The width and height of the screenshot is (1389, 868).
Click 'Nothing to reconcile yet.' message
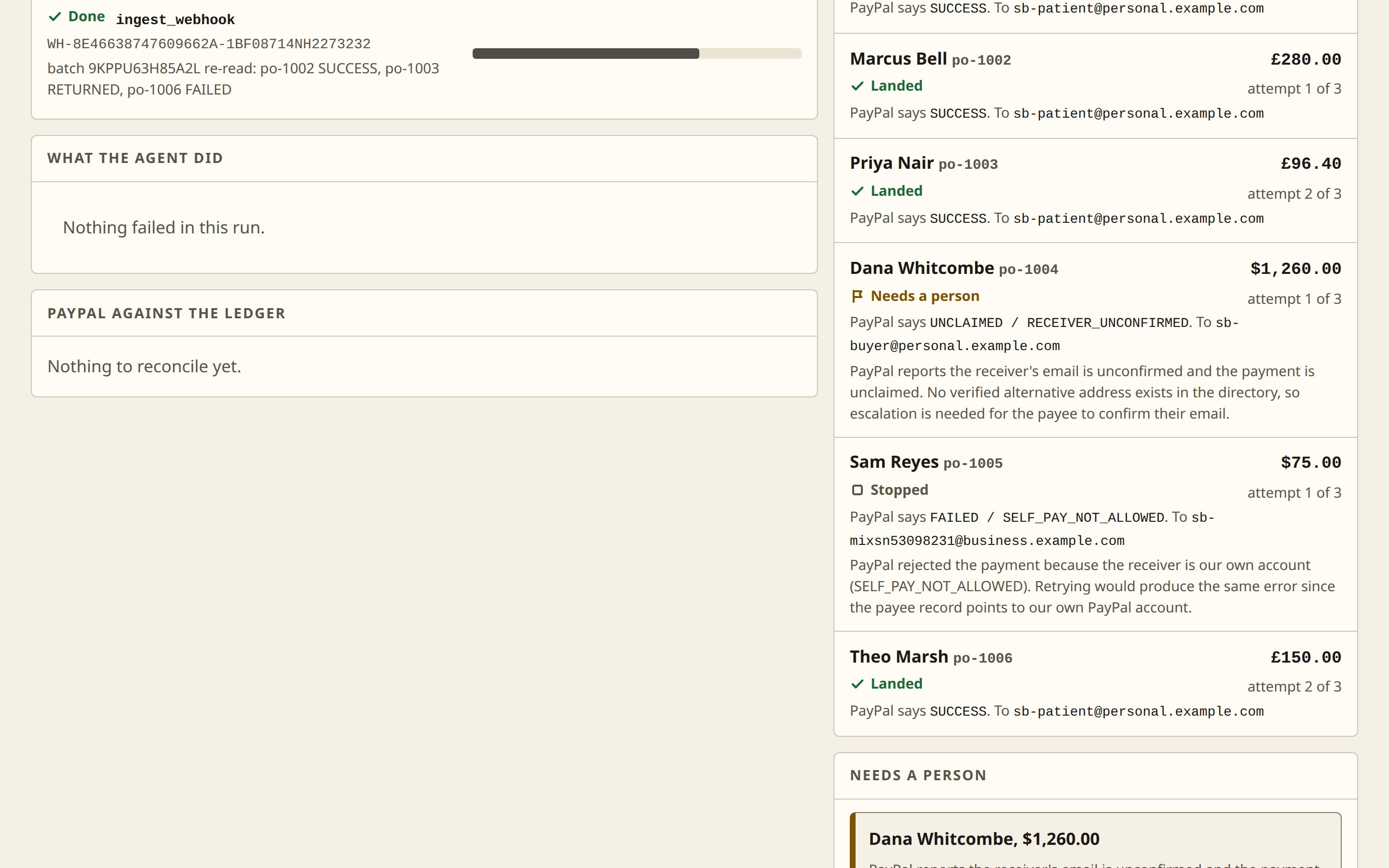pos(144,366)
